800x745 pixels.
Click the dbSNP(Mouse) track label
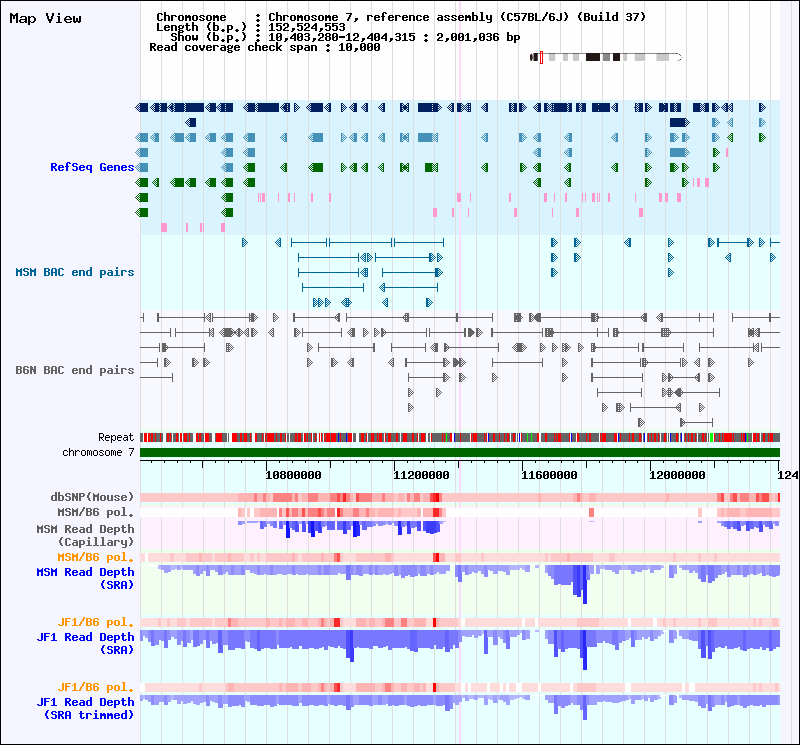[92, 497]
